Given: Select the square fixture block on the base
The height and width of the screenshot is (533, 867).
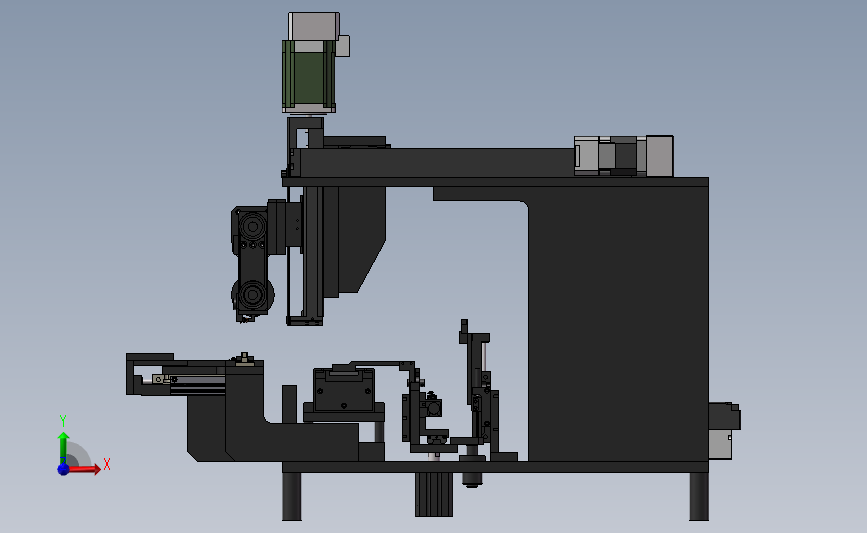Looking at the screenshot, I should pyautogui.click(x=344, y=389).
